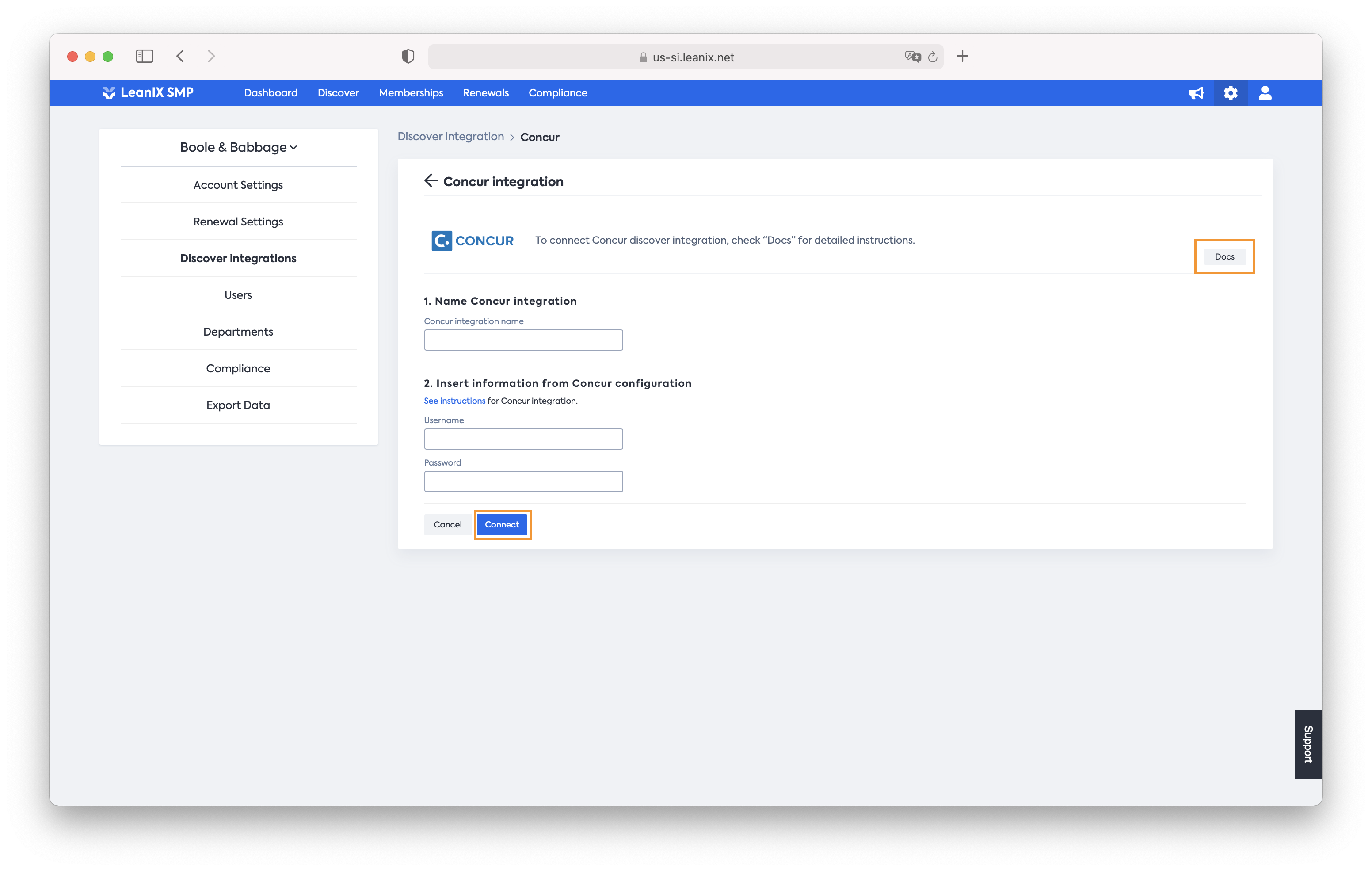Open the announcements megaphone icon

(1196, 93)
